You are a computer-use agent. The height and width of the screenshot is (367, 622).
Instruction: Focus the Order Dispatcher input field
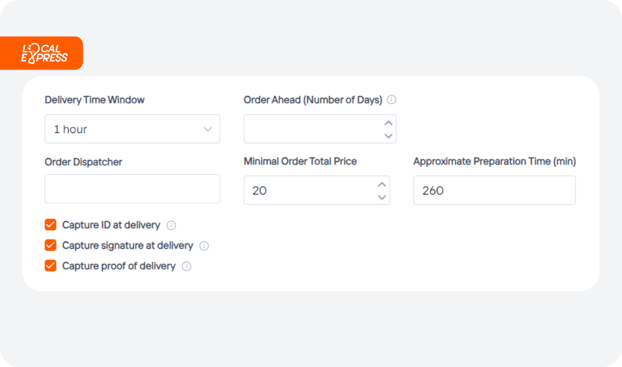(x=132, y=189)
